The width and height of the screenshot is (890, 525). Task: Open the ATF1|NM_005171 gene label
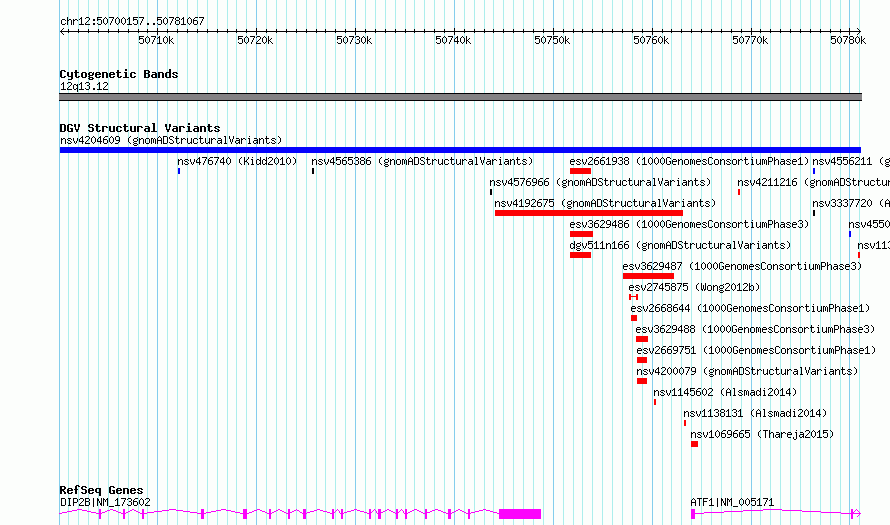coord(732,502)
